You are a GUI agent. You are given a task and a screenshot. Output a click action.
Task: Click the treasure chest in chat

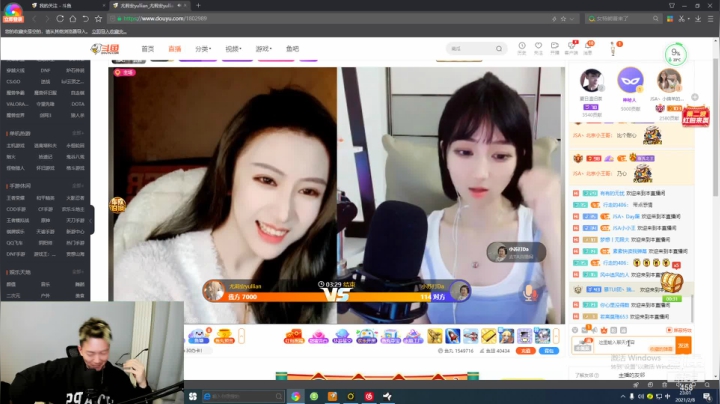pyautogui.click(x=671, y=281)
